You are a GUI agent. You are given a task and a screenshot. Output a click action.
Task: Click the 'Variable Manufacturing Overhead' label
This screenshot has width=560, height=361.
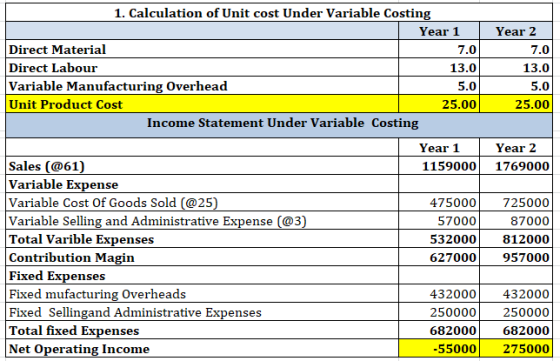click(x=118, y=86)
